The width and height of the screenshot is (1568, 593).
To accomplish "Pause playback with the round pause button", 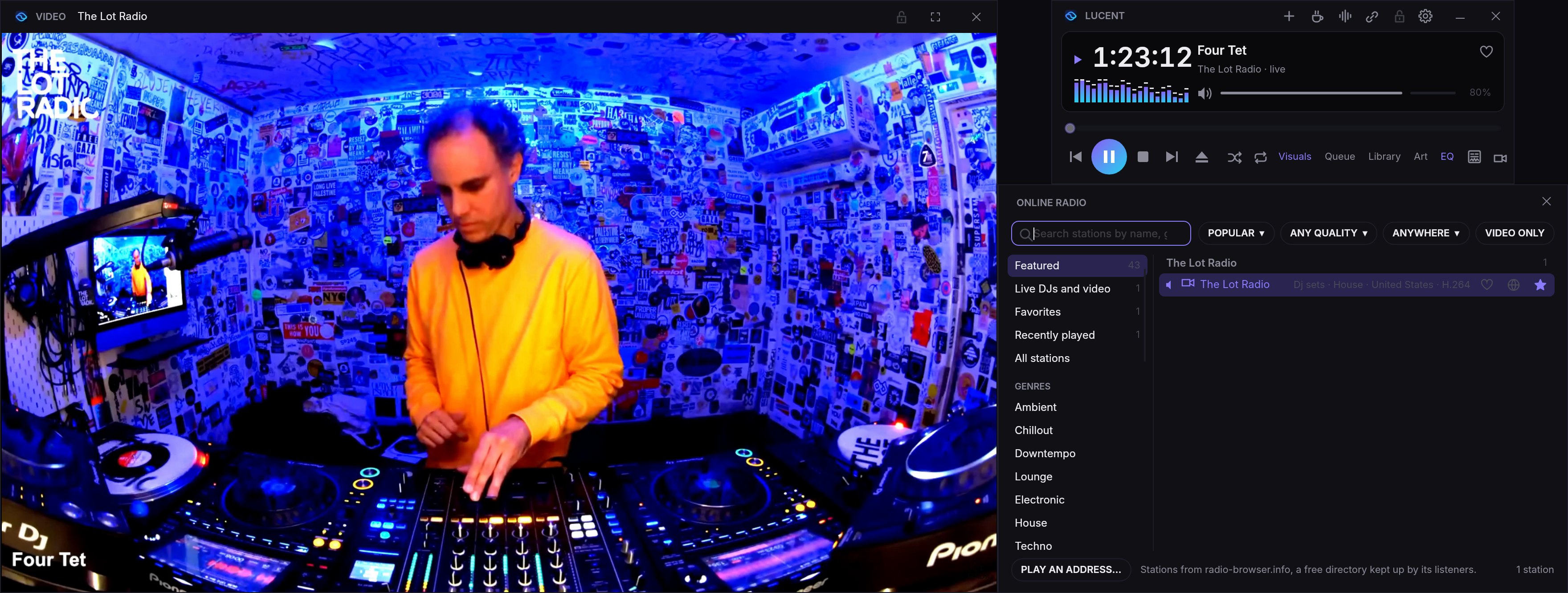I will pyautogui.click(x=1108, y=157).
